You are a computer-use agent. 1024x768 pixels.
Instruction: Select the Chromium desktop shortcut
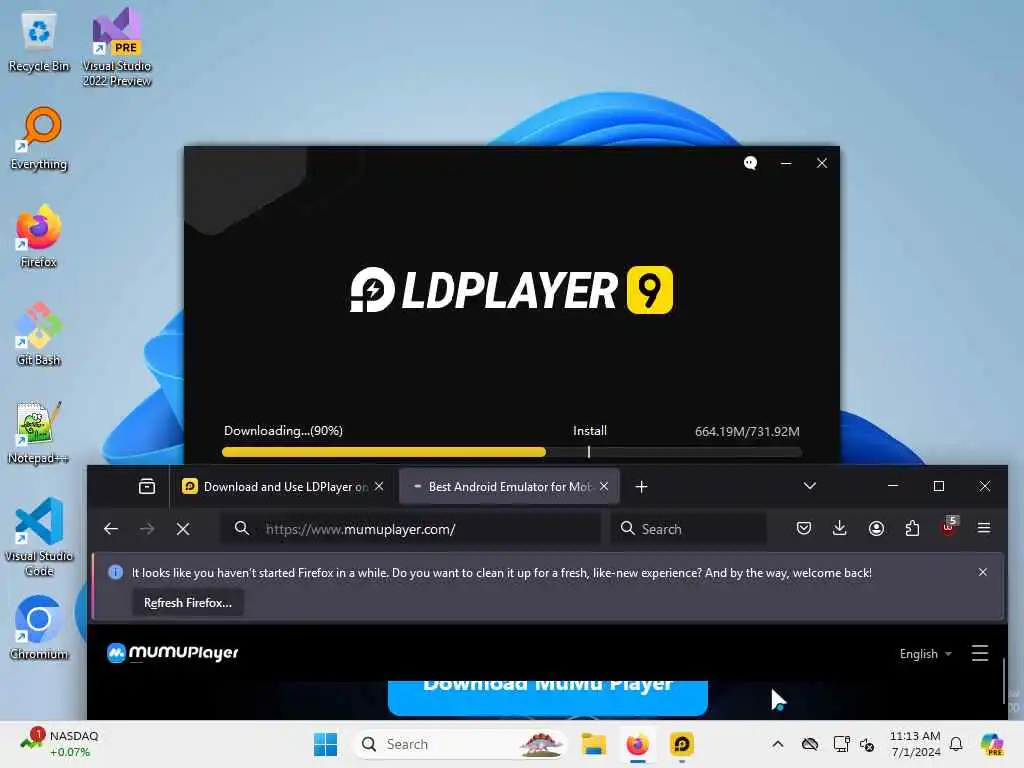coord(39,628)
